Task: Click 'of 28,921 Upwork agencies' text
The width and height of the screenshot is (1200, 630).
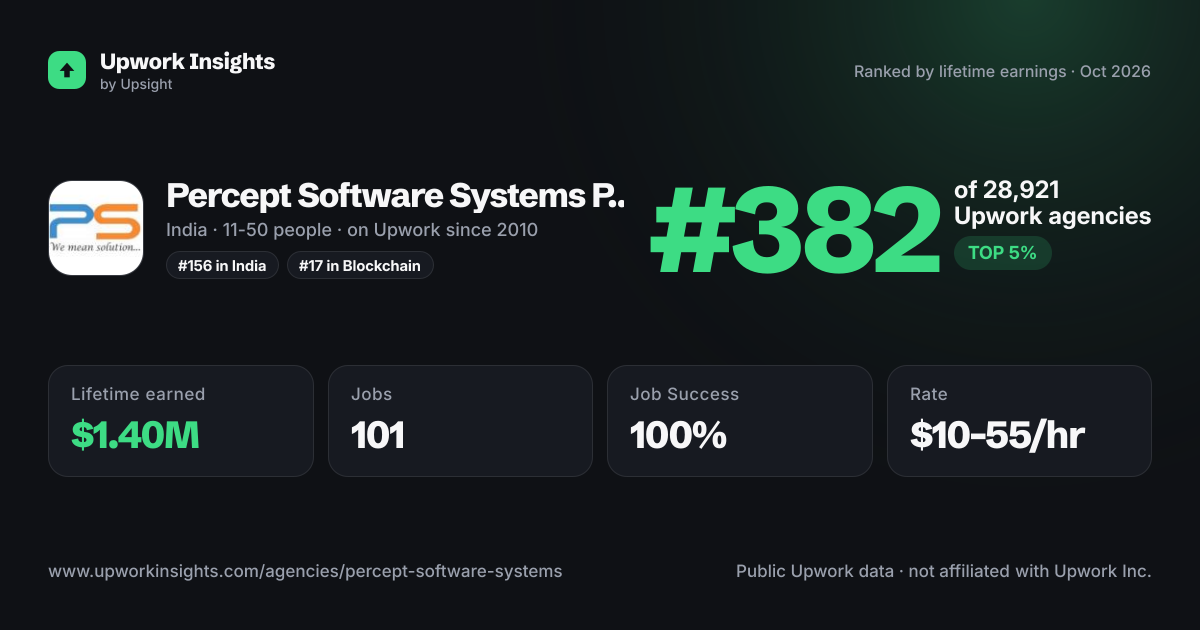Action: (x=1052, y=203)
